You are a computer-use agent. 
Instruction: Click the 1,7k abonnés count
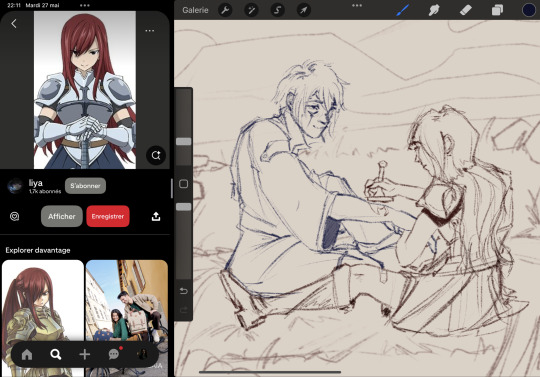[x=45, y=191]
